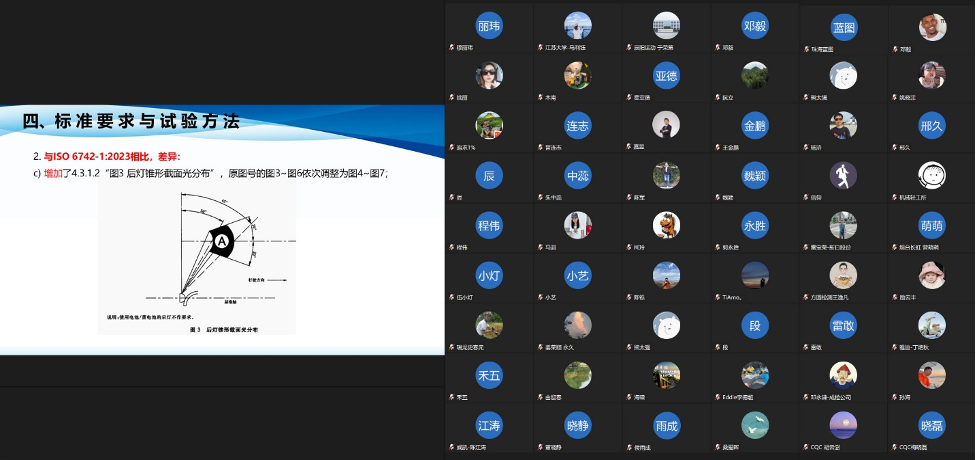The height and width of the screenshot is (460, 977).
Task: Click the 邢久 participant avatar
Action: pos(931,126)
